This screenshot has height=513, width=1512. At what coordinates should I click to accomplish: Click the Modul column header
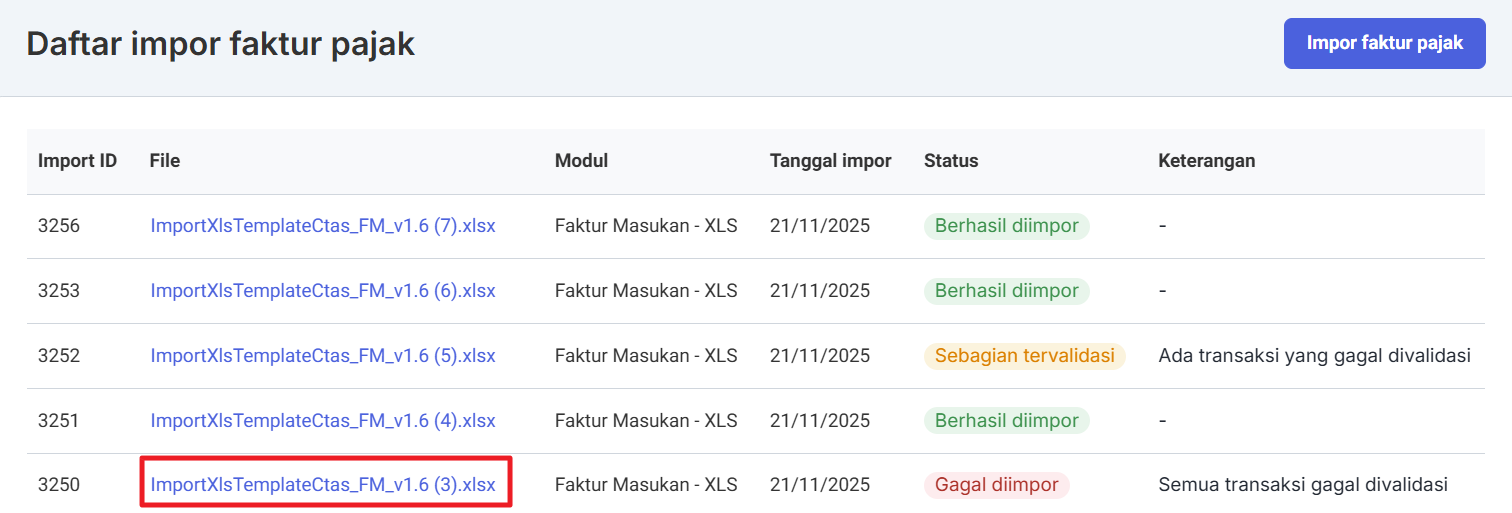pos(581,161)
